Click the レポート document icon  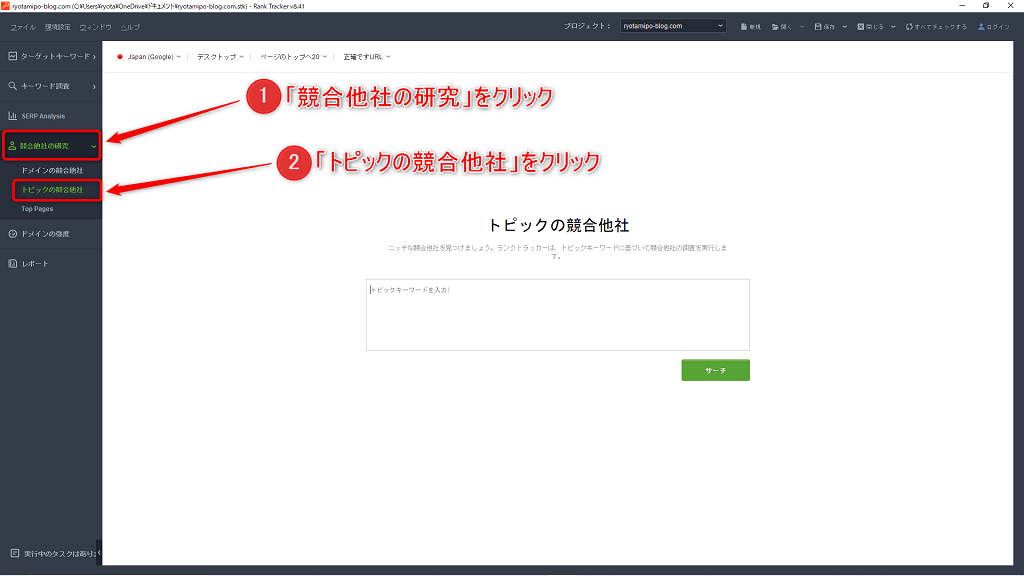tap(12, 264)
